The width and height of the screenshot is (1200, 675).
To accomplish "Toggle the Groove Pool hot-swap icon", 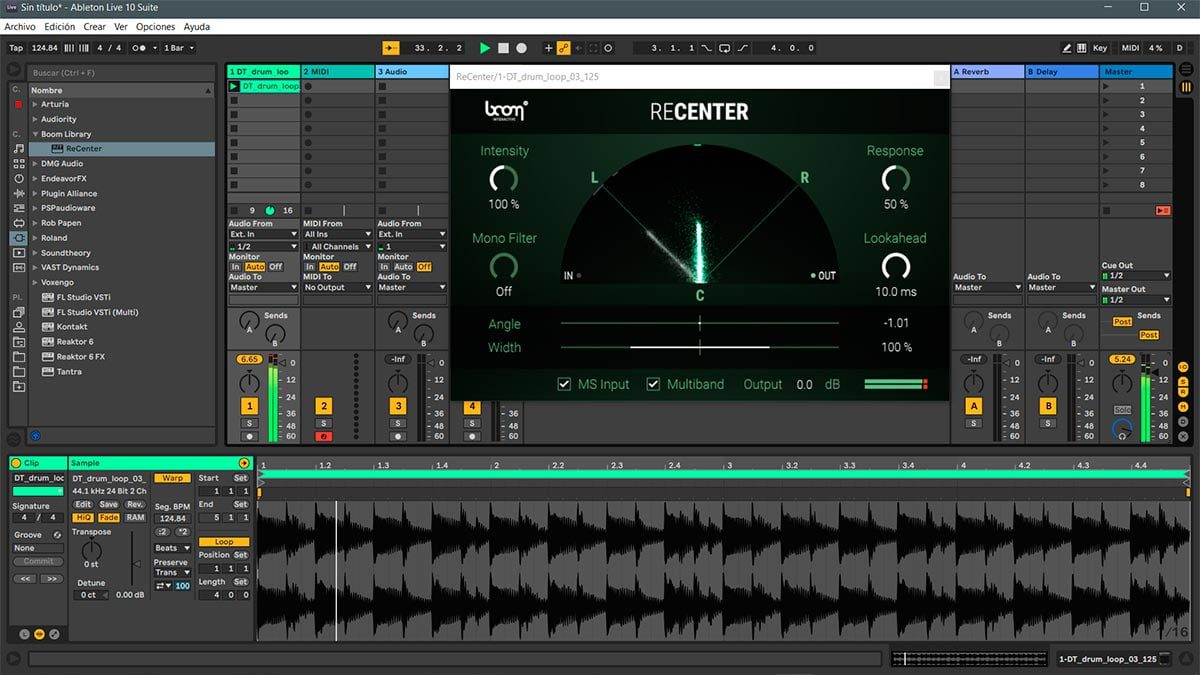I will tap(57, 535).
